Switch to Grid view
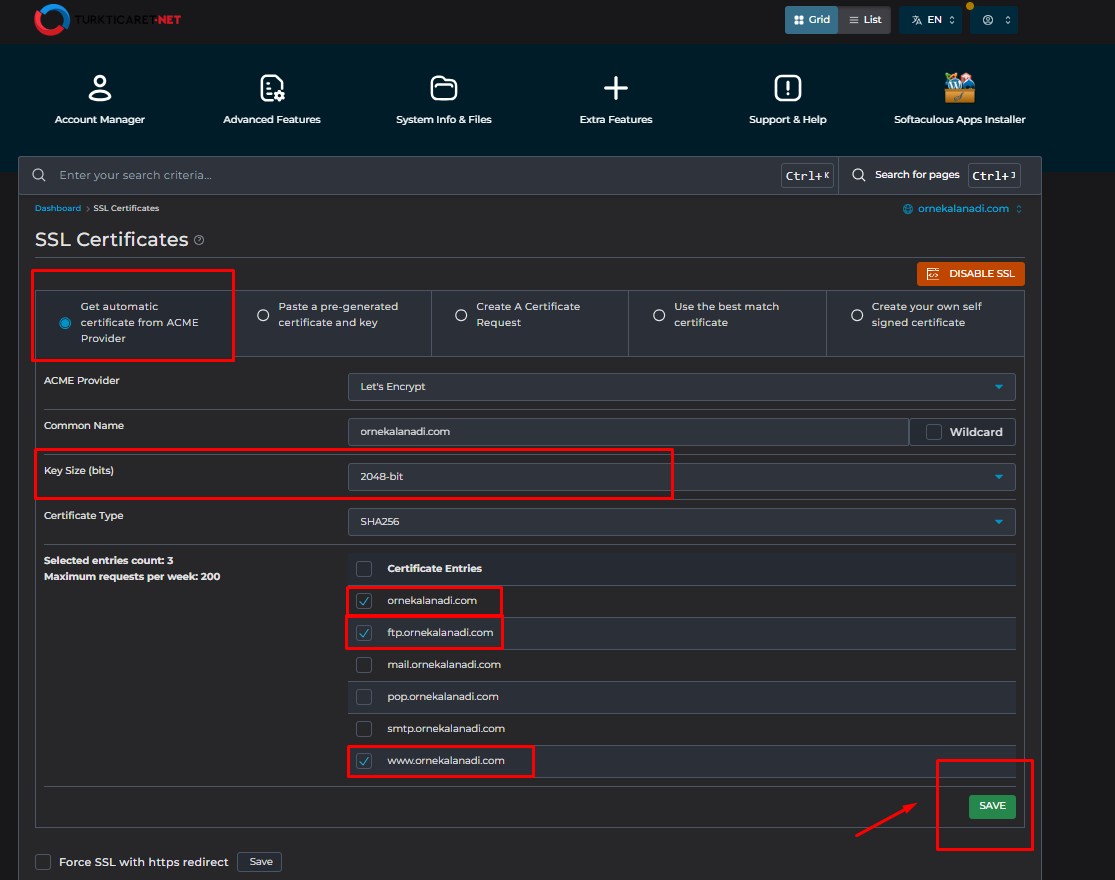Image resolution: width=1115 pixels, height=880 pixels. pos(811,20)
